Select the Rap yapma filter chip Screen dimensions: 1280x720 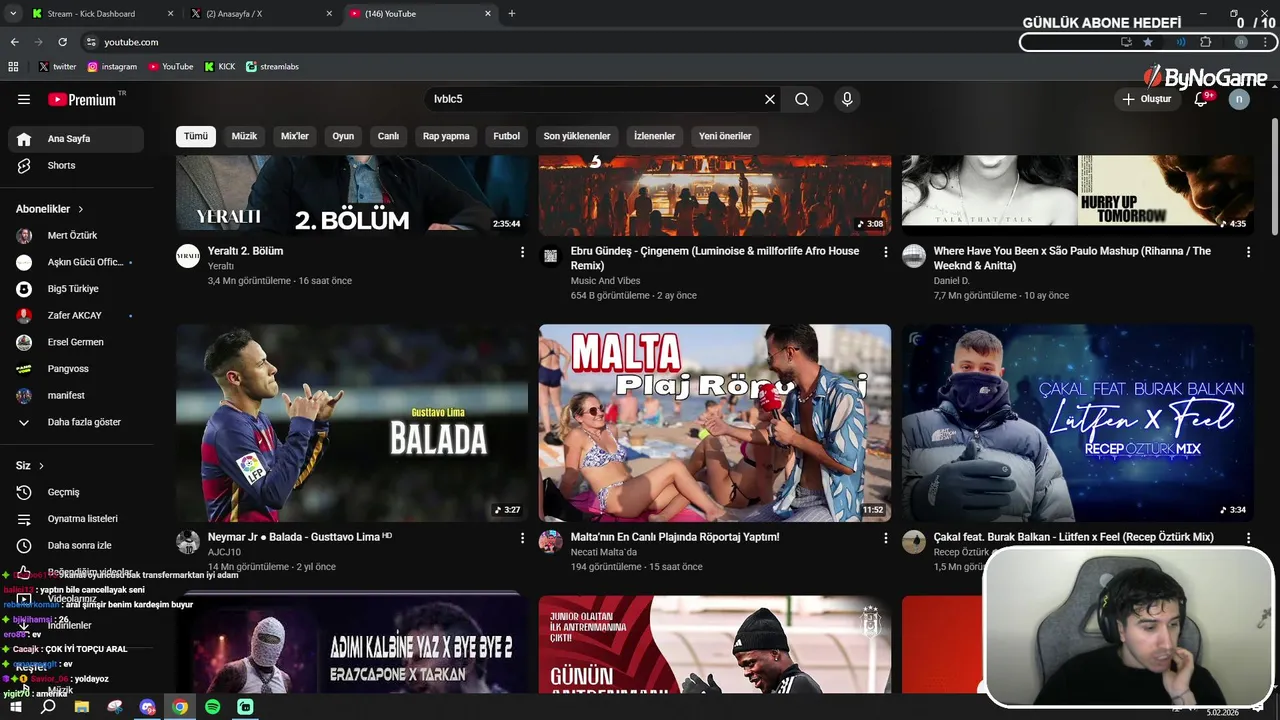[x=446, y=136]
